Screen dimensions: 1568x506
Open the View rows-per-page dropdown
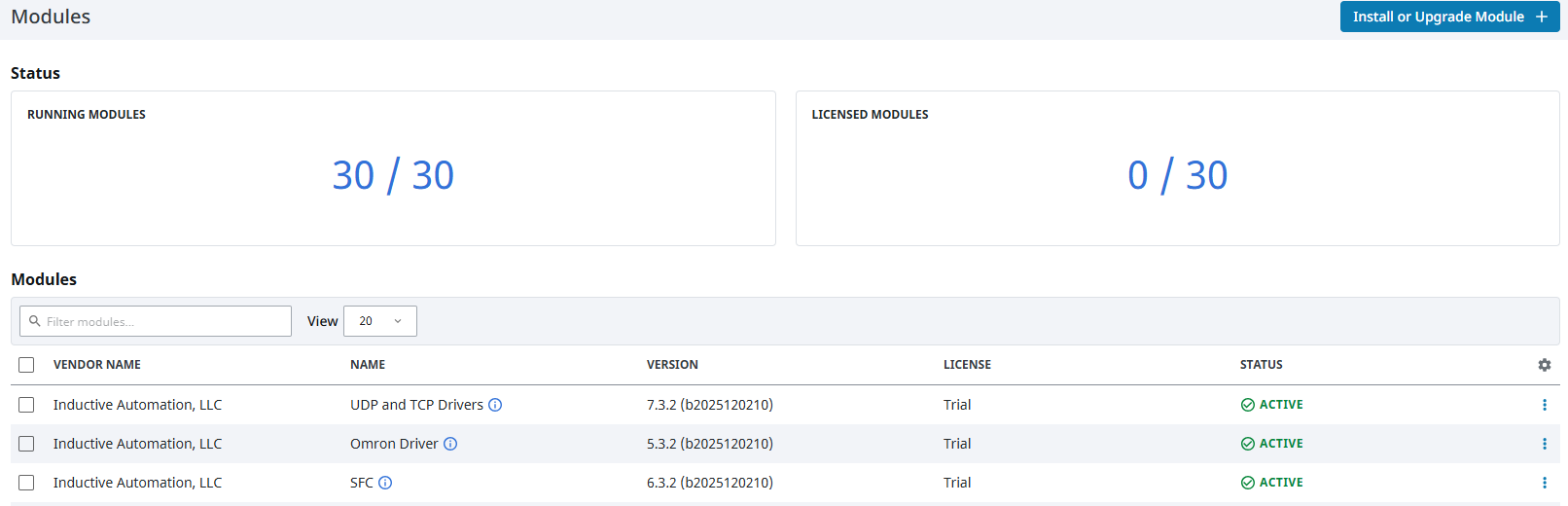click(379, 321)
